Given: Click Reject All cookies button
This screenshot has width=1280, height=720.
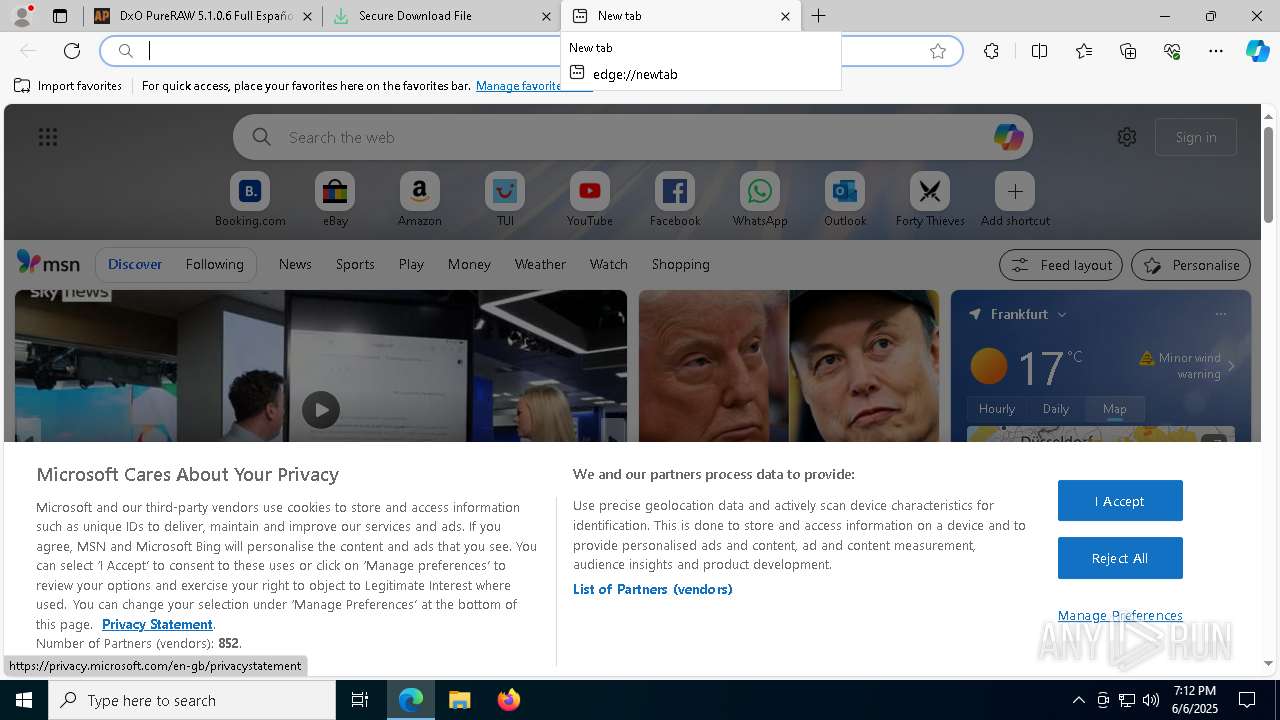Looking at the screenshot, I should 1120,558.
